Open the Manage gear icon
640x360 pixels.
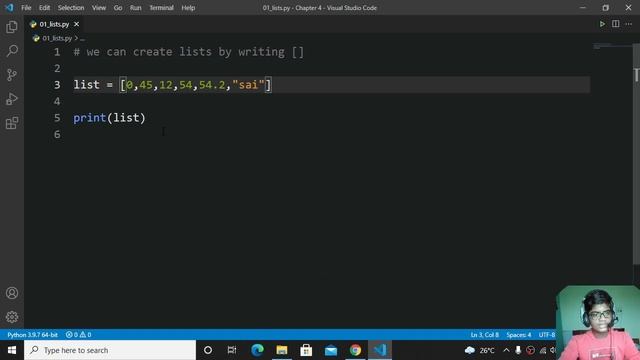pos(12,317)
